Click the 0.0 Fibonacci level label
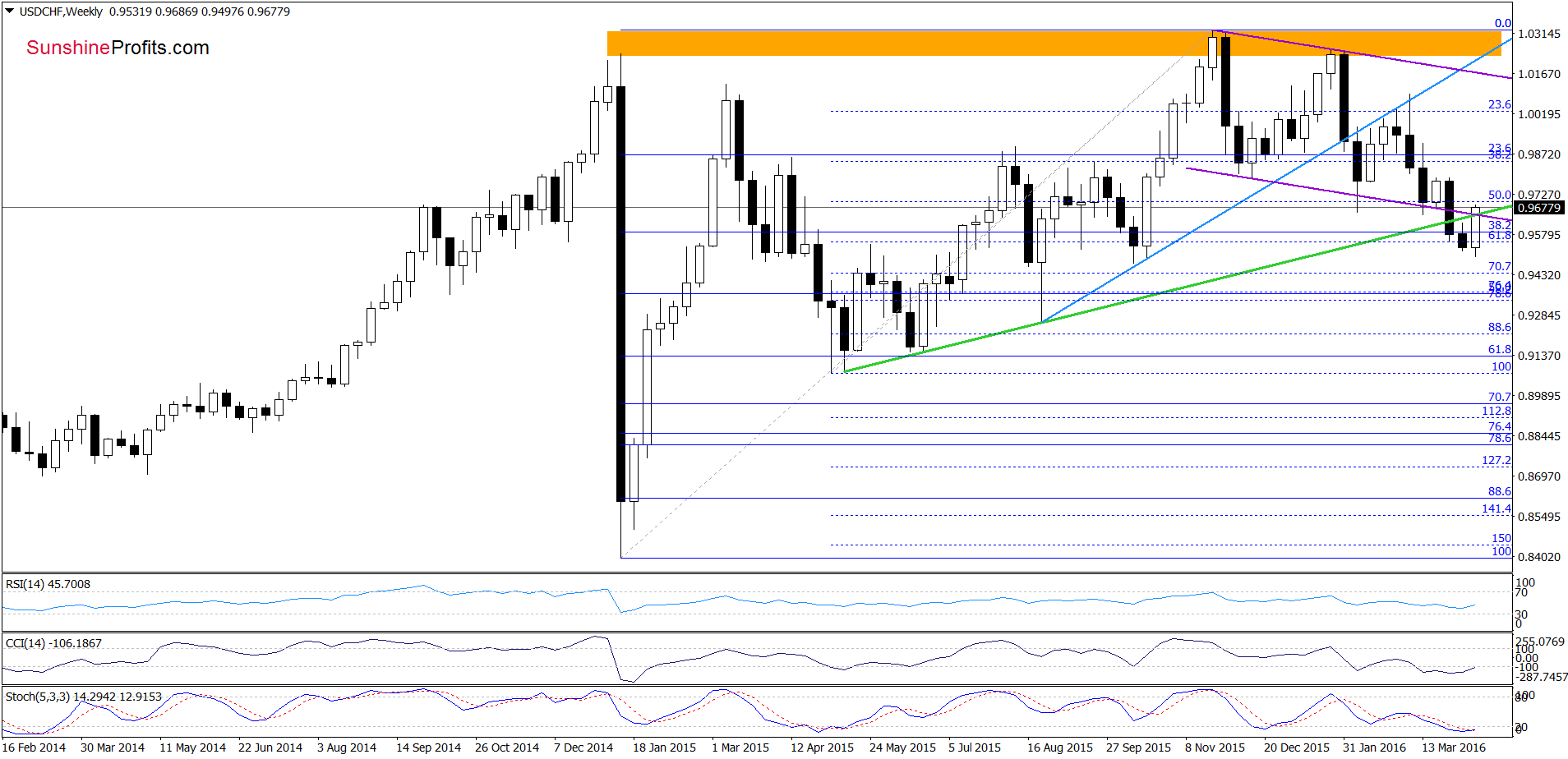 point(1503,23)
